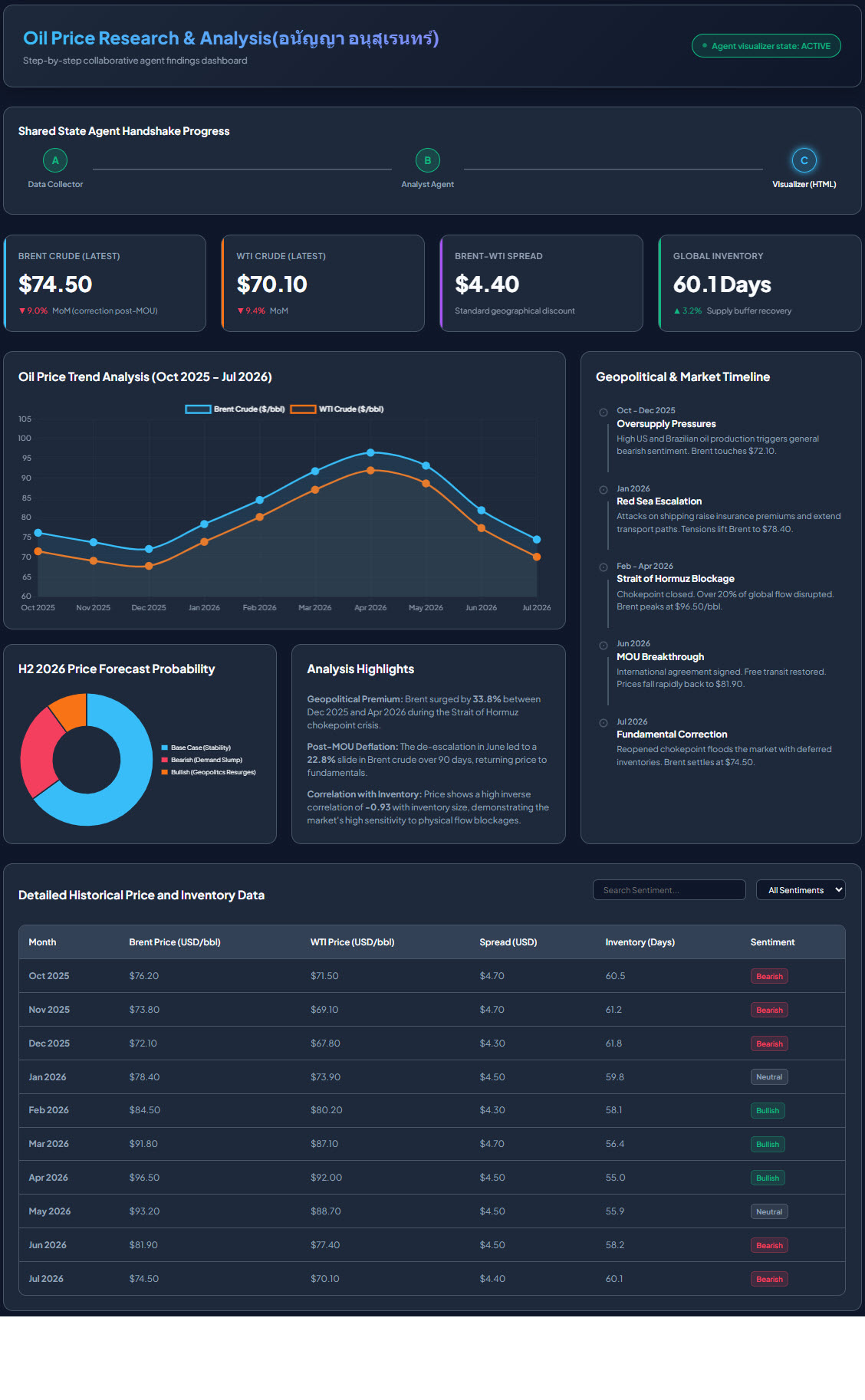Click the Fundamental Correction timeline title

pyautogui.click(x=672, y=735)
